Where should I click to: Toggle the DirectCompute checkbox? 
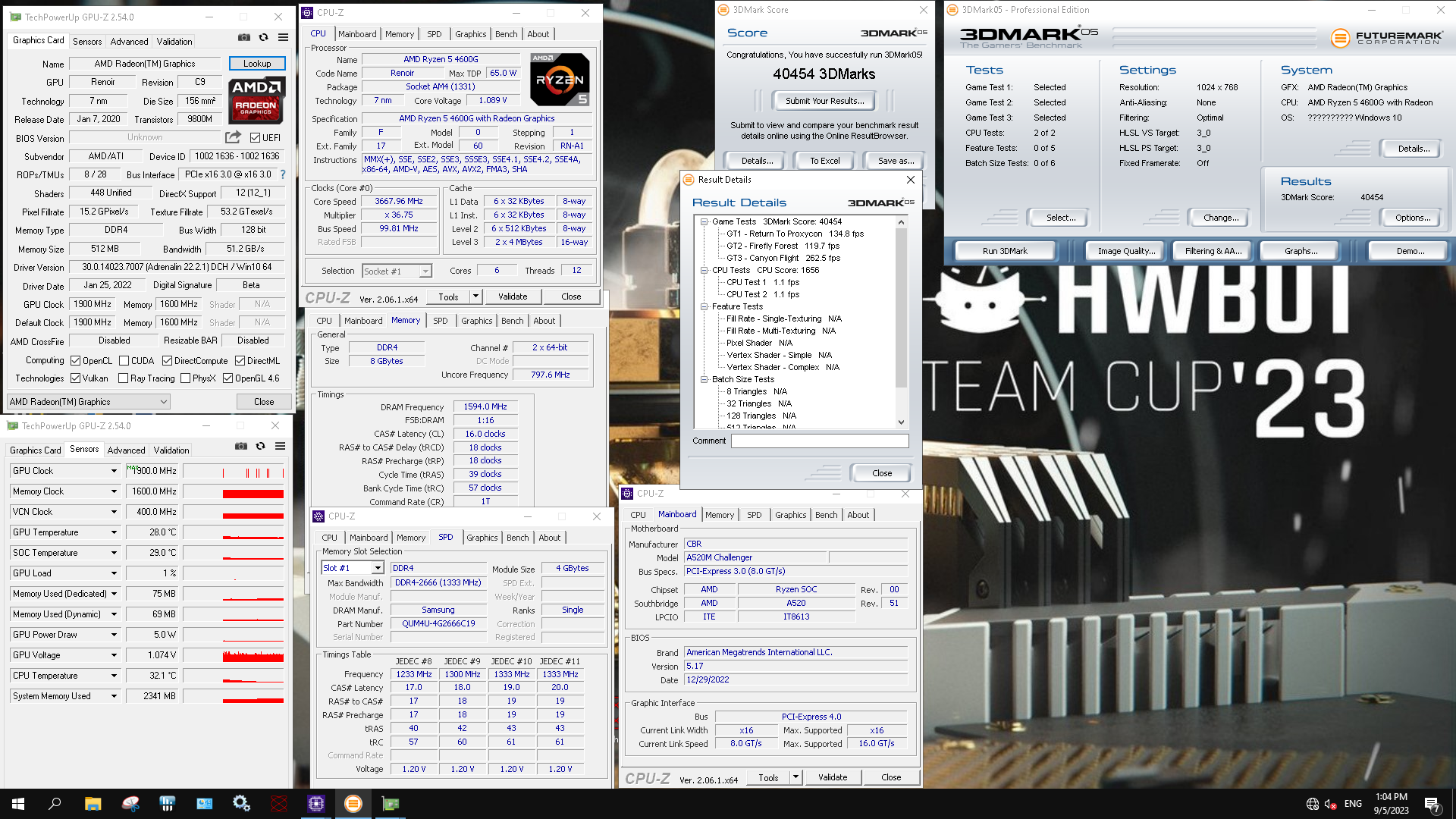[x=167, y=361]
